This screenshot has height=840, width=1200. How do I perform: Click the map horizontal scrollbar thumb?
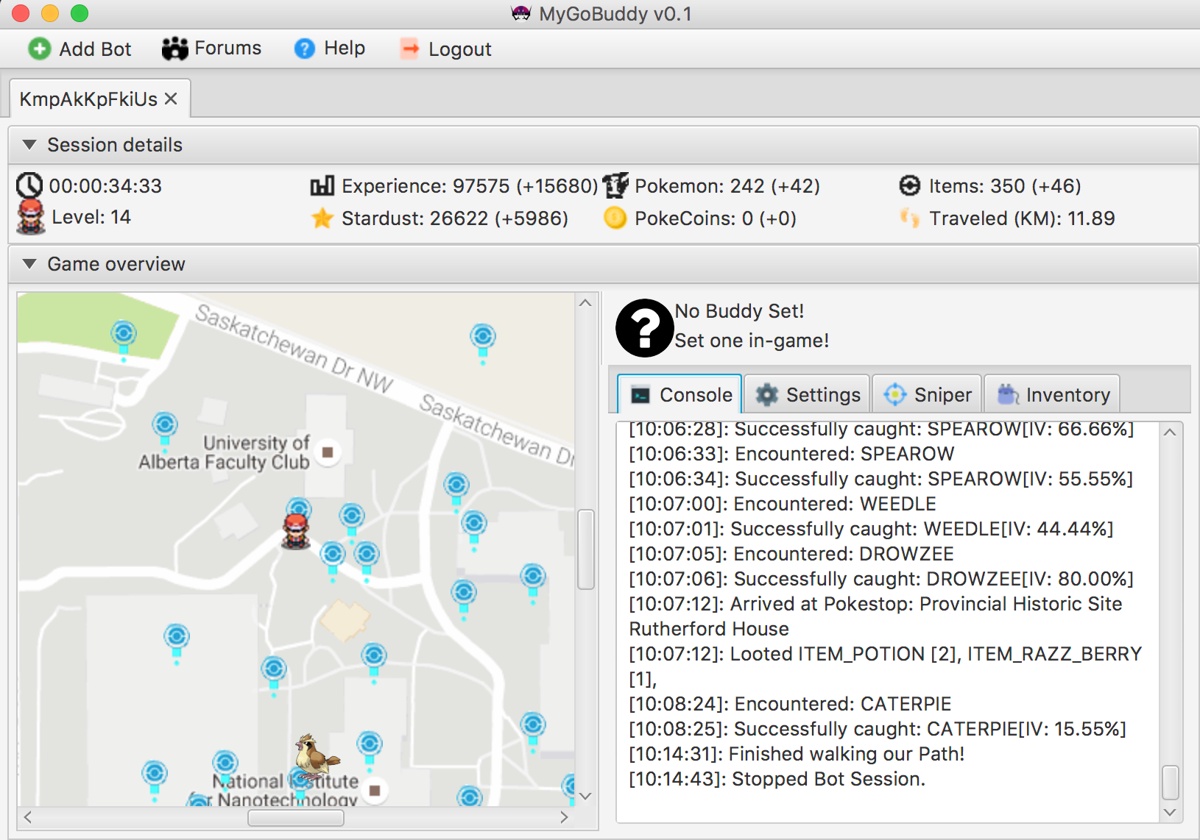point(295,818)
